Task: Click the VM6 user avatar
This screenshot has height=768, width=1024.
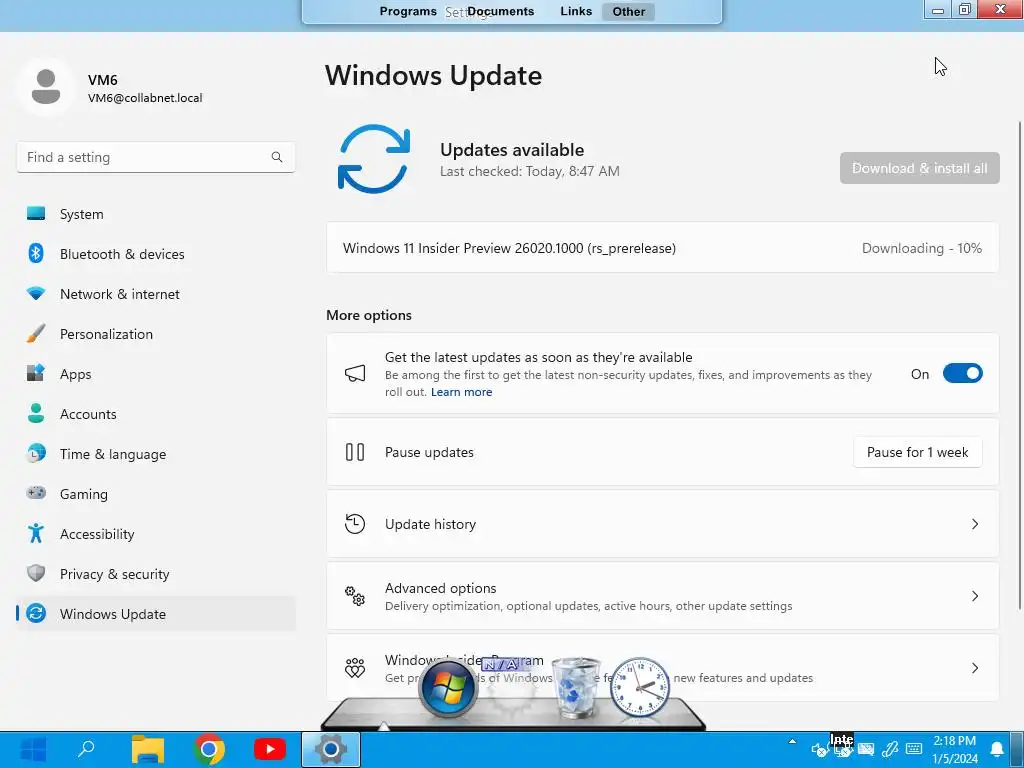Action: coord(46,87)
